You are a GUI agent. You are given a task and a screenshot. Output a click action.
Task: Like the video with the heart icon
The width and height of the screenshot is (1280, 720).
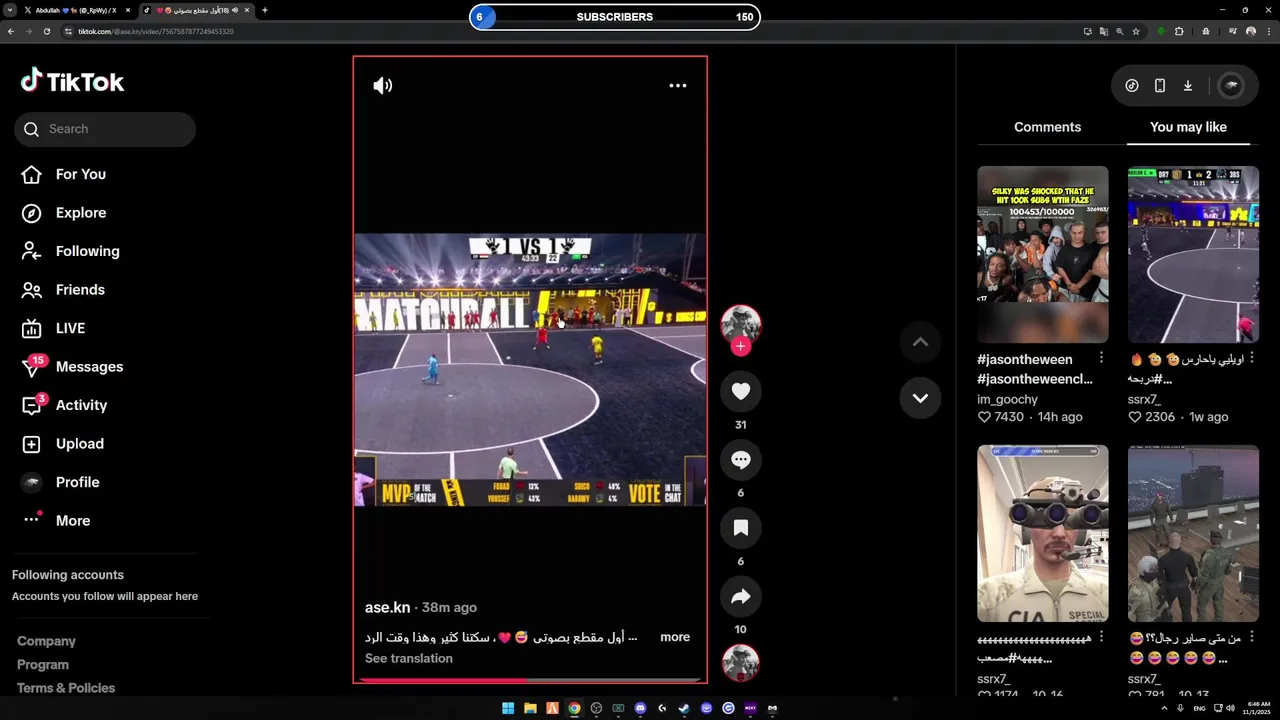click(x=741, y=392)
